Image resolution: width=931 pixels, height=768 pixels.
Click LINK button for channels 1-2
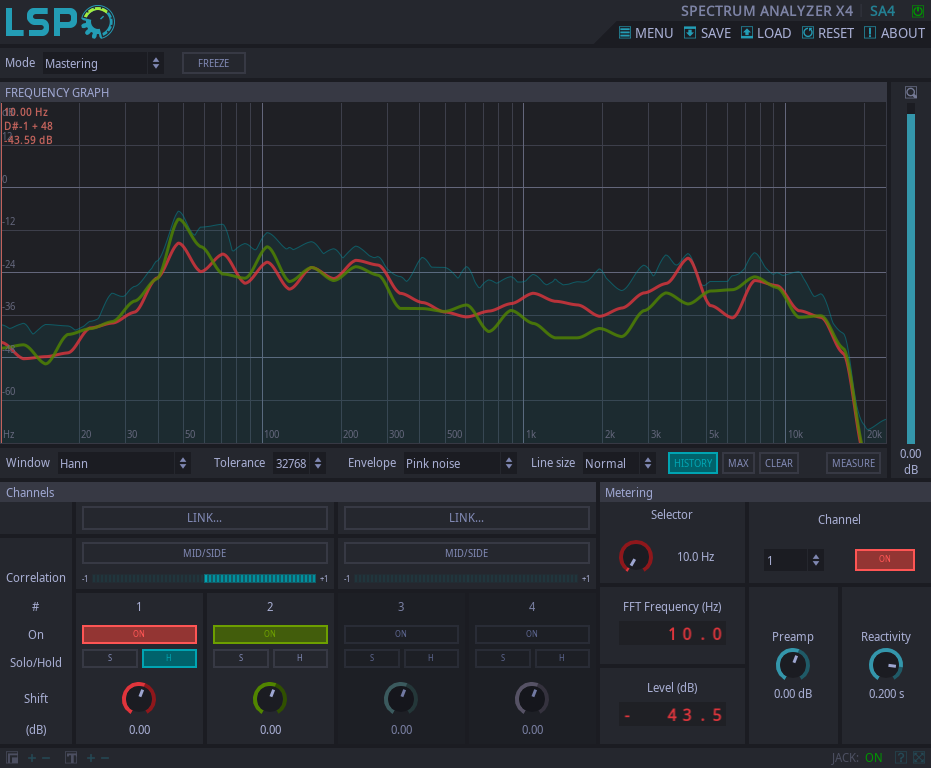tap(204, 518)
